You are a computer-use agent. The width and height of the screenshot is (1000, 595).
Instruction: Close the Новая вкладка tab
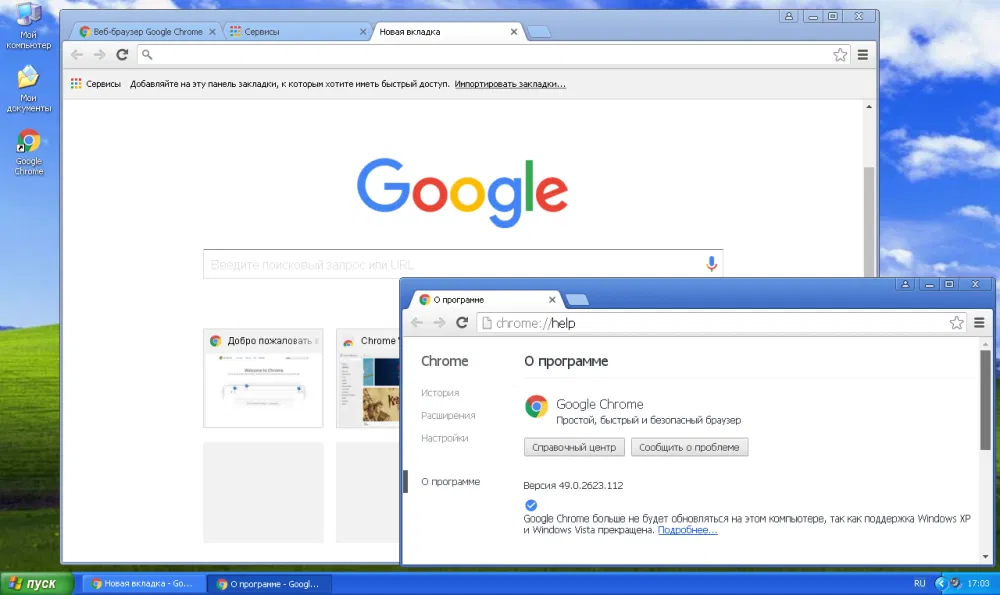coord(514,32)
